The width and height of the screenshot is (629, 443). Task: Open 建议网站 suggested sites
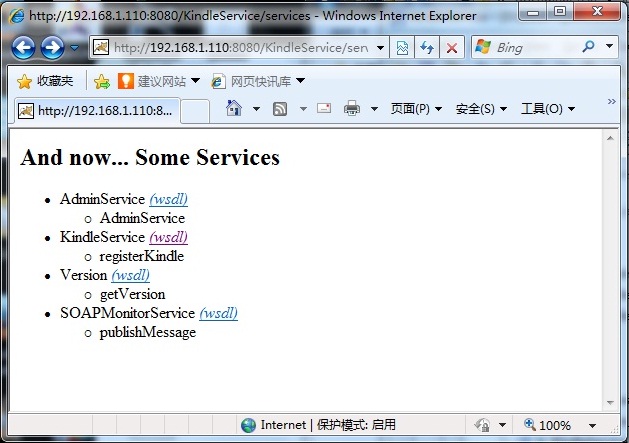pyautogui.click(x=152, y=81)
